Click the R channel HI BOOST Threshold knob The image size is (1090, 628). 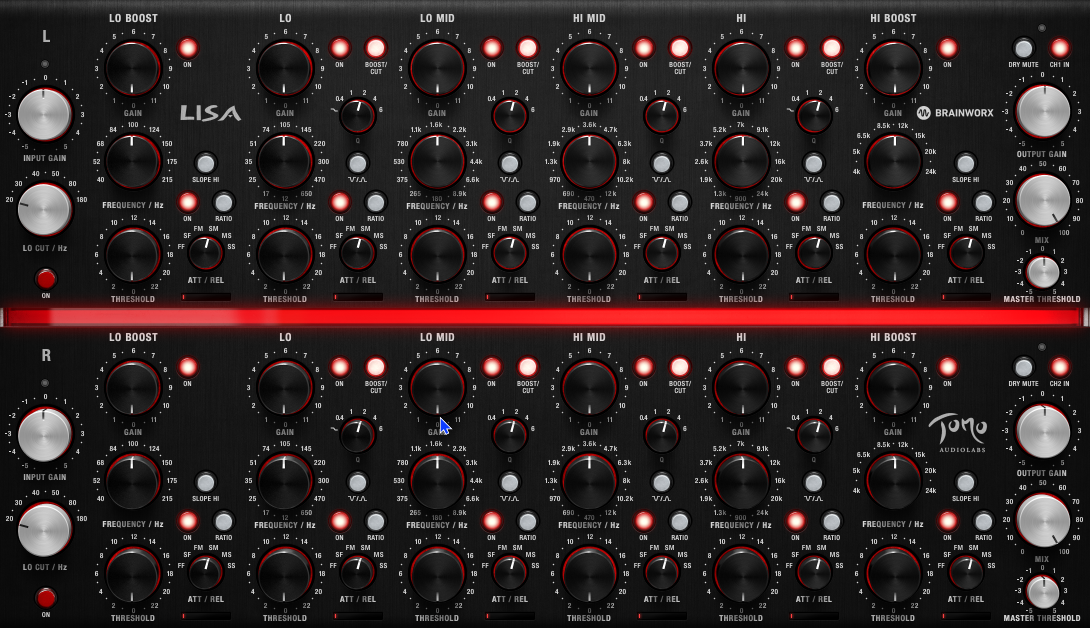click(893, 574)
